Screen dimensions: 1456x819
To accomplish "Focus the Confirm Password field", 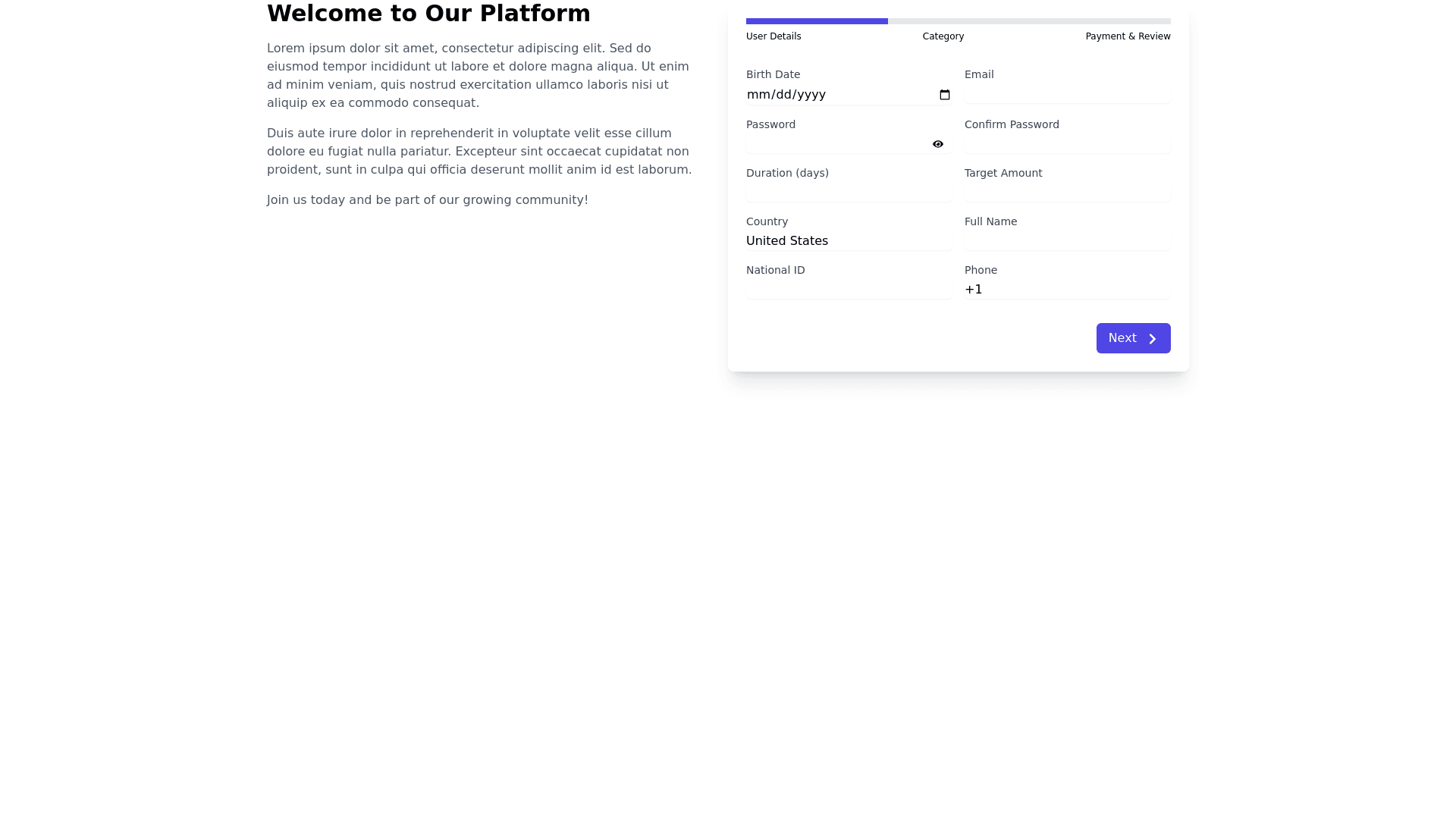I will tap(1066, 143).
